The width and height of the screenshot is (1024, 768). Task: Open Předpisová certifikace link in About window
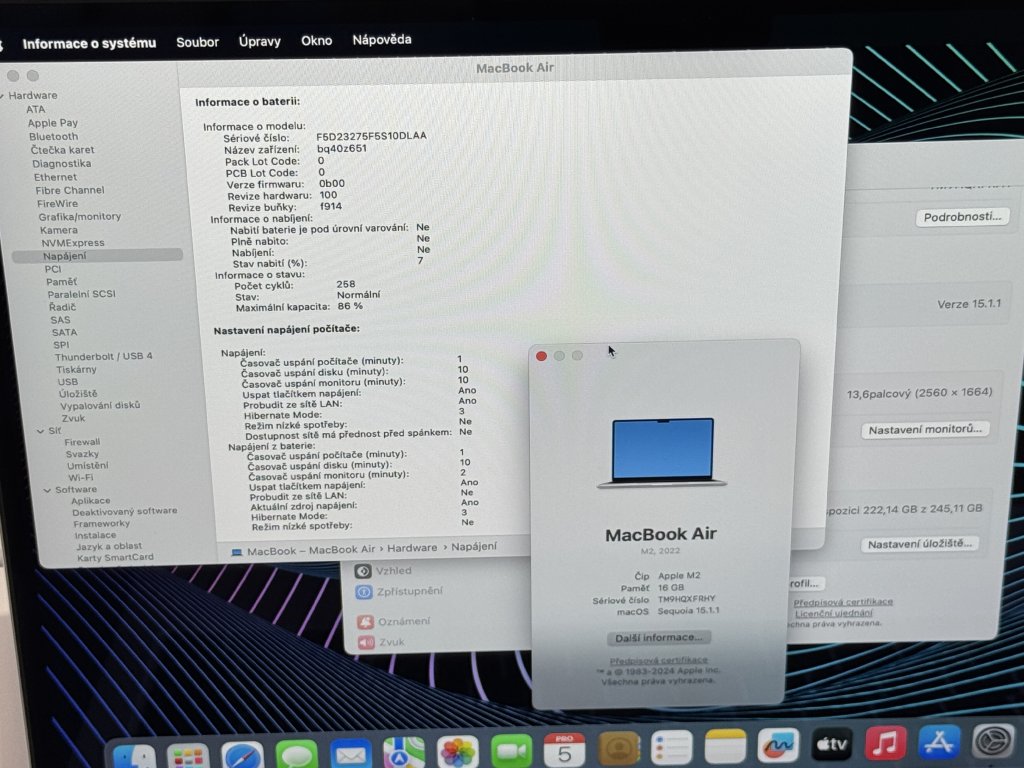pyautogui.click(x=658, y=660)
